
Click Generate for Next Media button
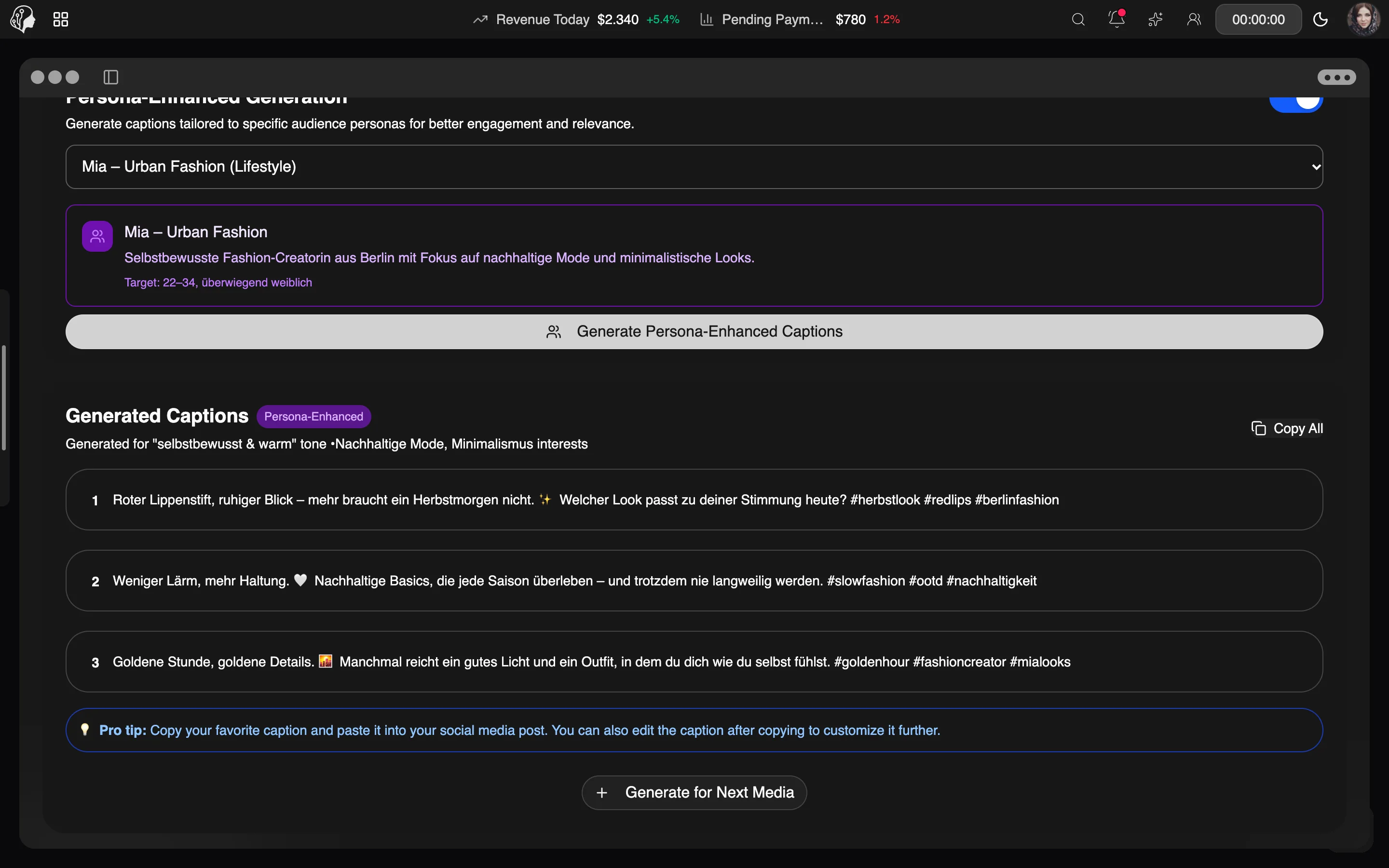(x=694, y=792)
